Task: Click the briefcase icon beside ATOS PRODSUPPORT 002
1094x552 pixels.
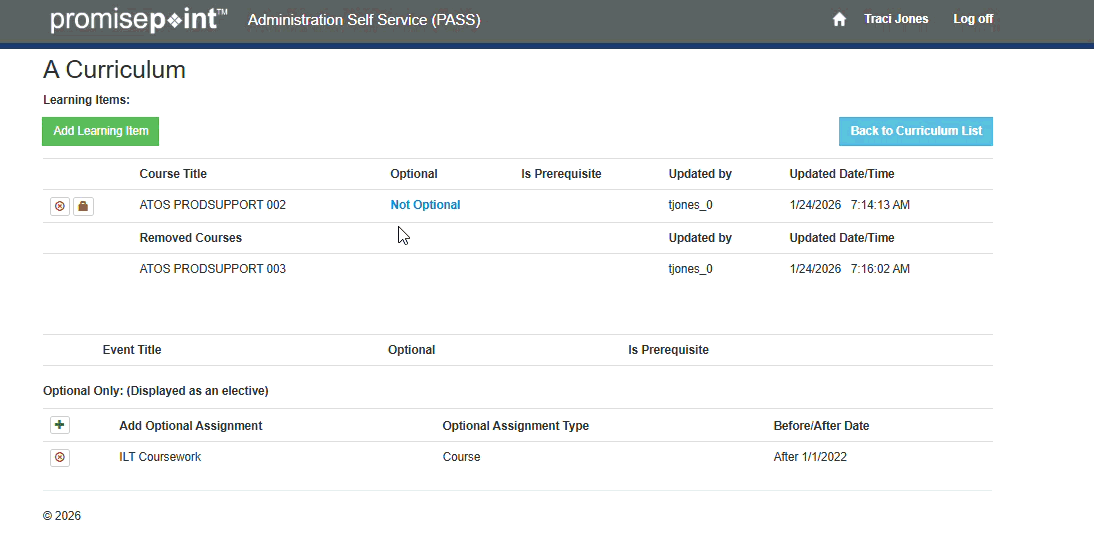Action: click(x=84, y=206)
